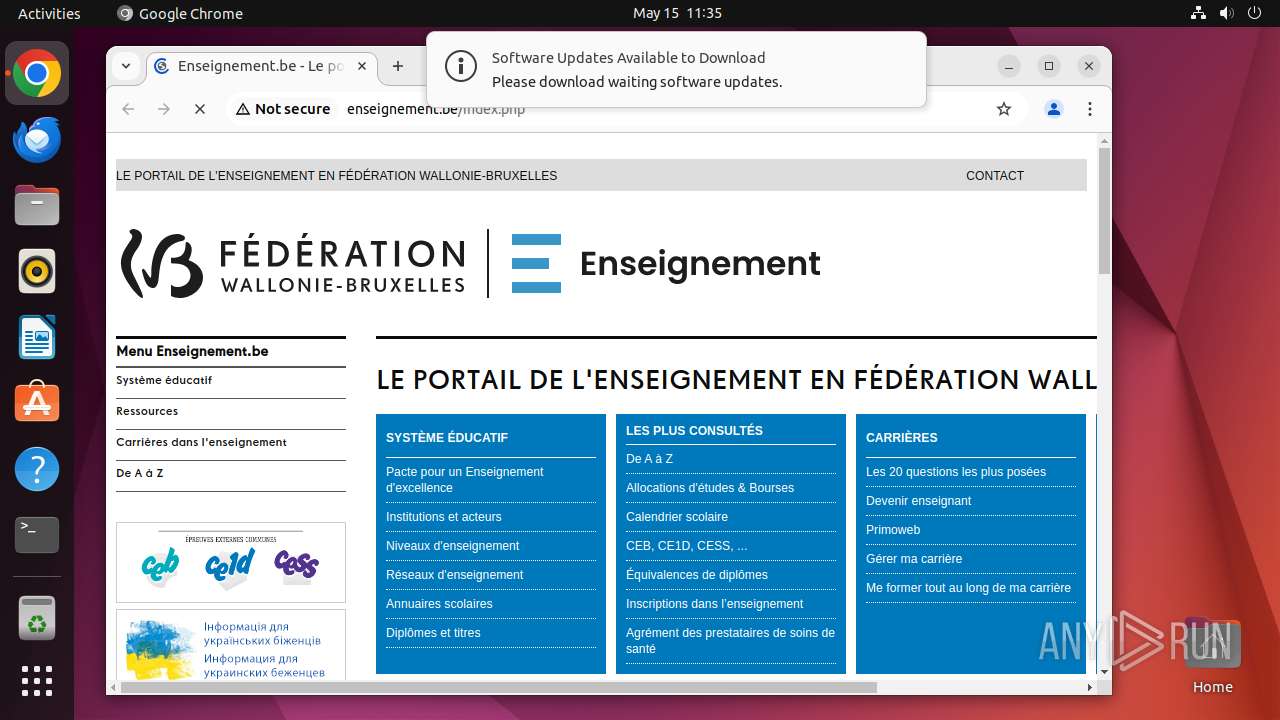The width and height of the screenshot is (1280, 720).
Task: Open Gérer ma carrière link
Action: click(914, 559)
